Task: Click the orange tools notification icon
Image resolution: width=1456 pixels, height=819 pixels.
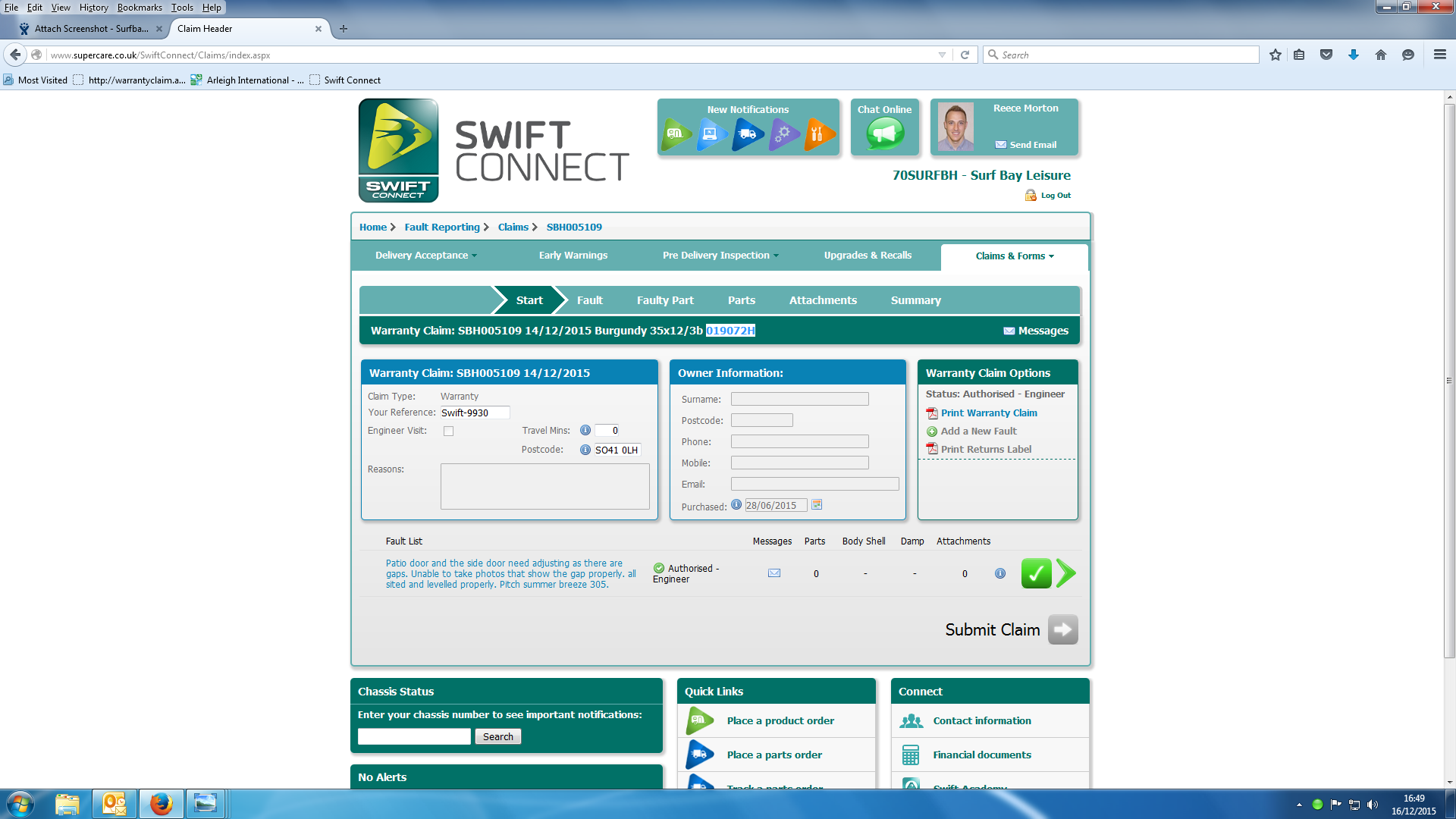Action: [x=818, y=134]
